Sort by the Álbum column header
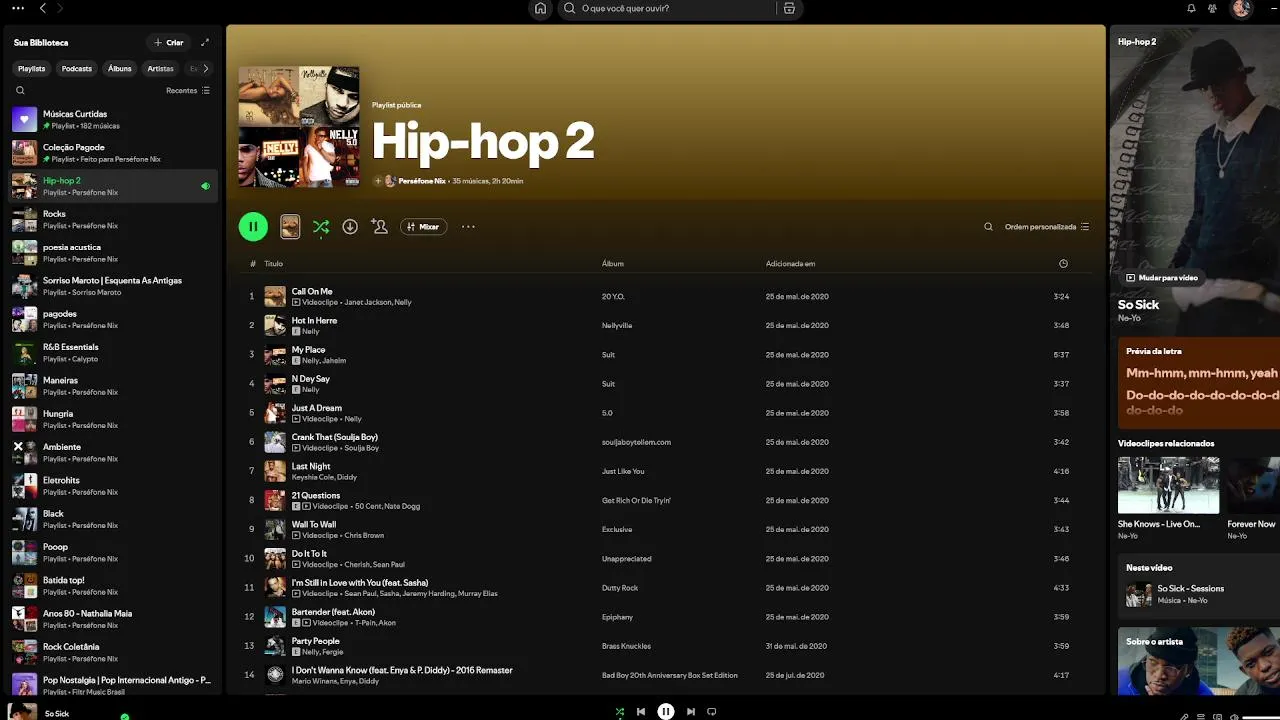 pyautogui.click(x=613, y=264)
